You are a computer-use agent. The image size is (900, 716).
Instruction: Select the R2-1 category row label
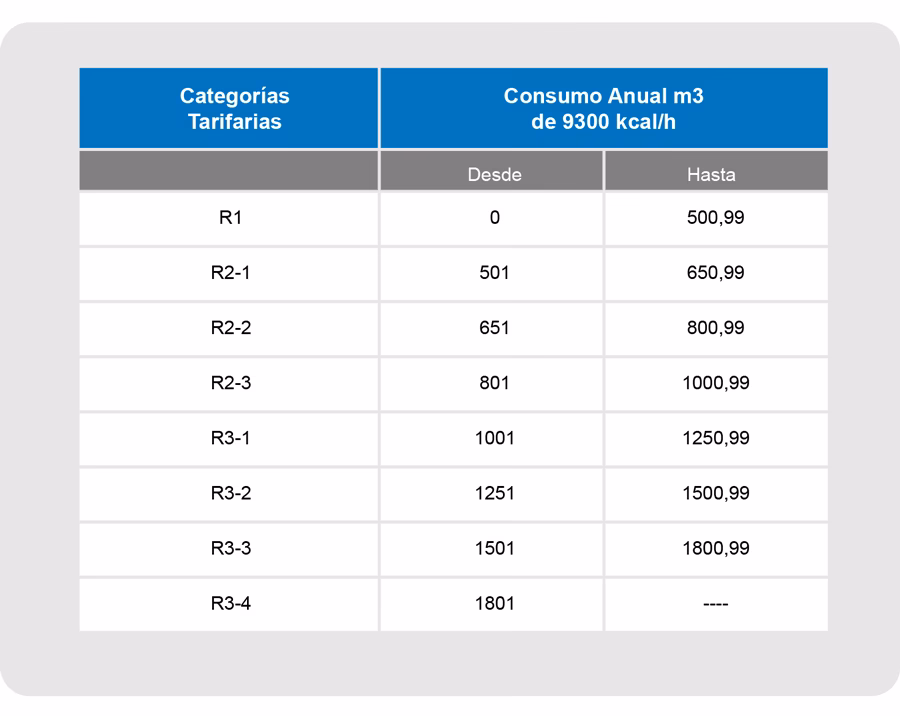(x=230, y=273)
